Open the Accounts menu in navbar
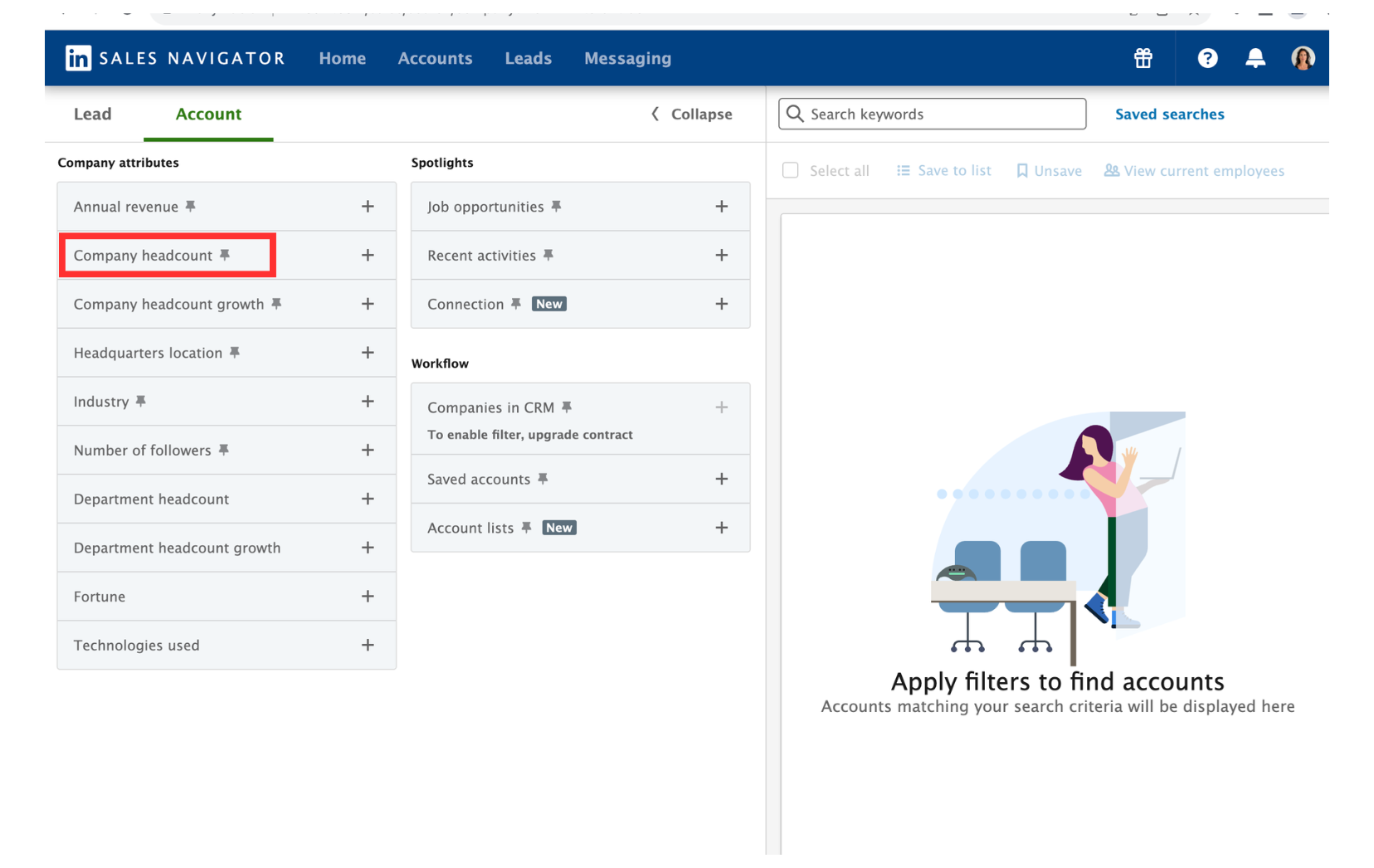The height and width of the screenshot is (868, 1374). pyautogui.click(x=435, y=58)
